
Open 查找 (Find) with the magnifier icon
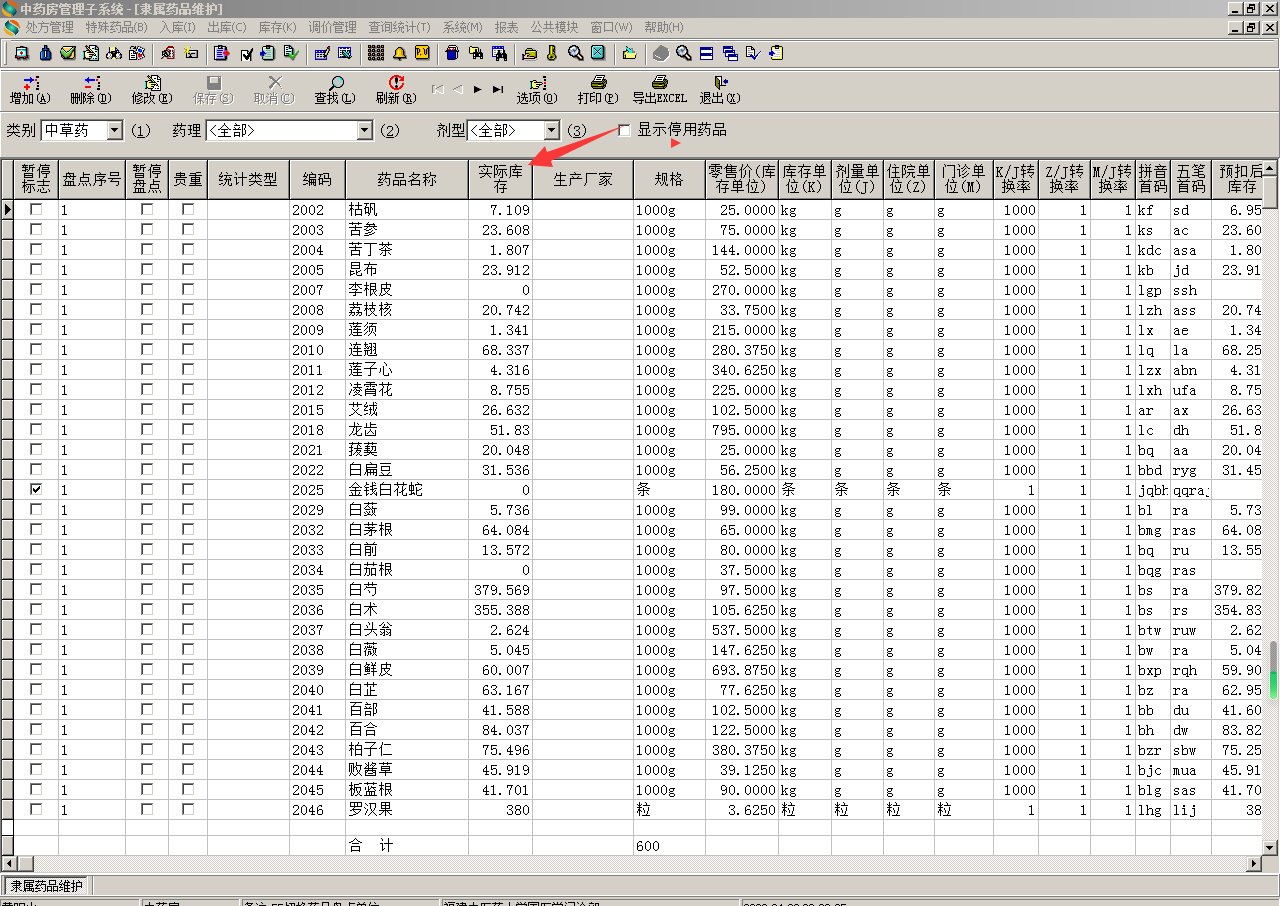[x=335, y=84]
